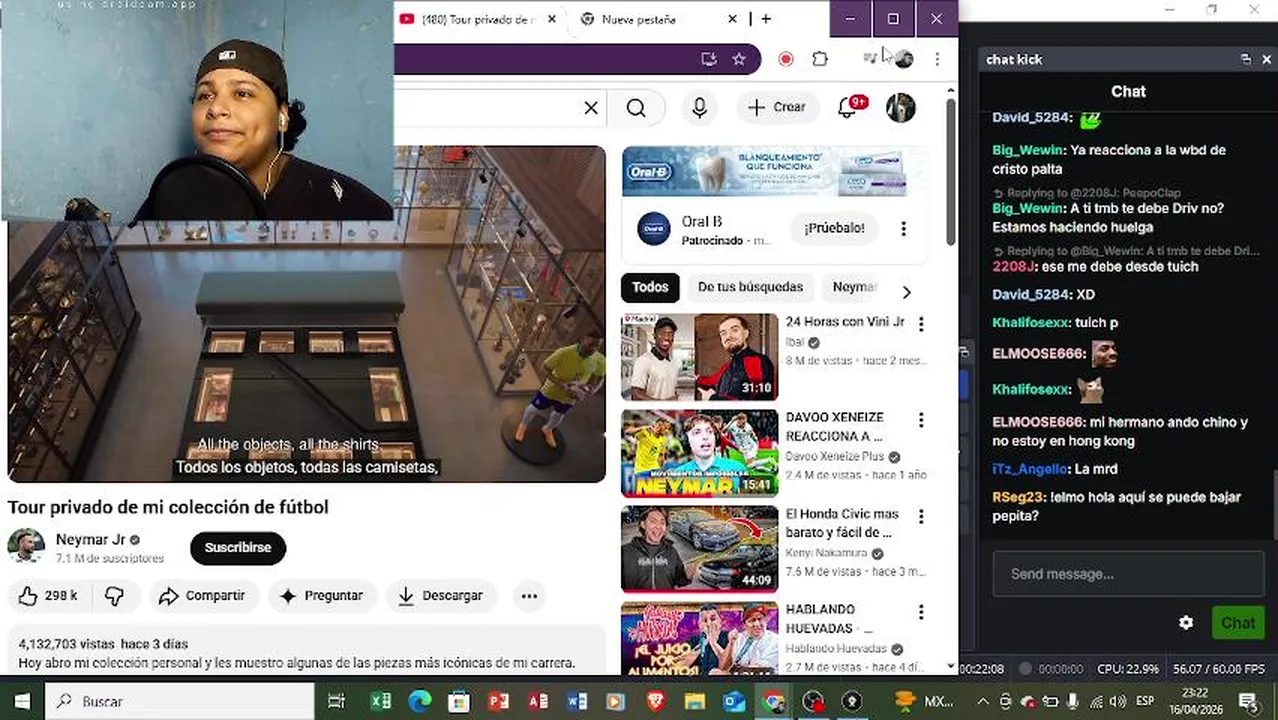Click the Preguntar button
Screen dimensions: 1278x720
(x=322, y=595)
